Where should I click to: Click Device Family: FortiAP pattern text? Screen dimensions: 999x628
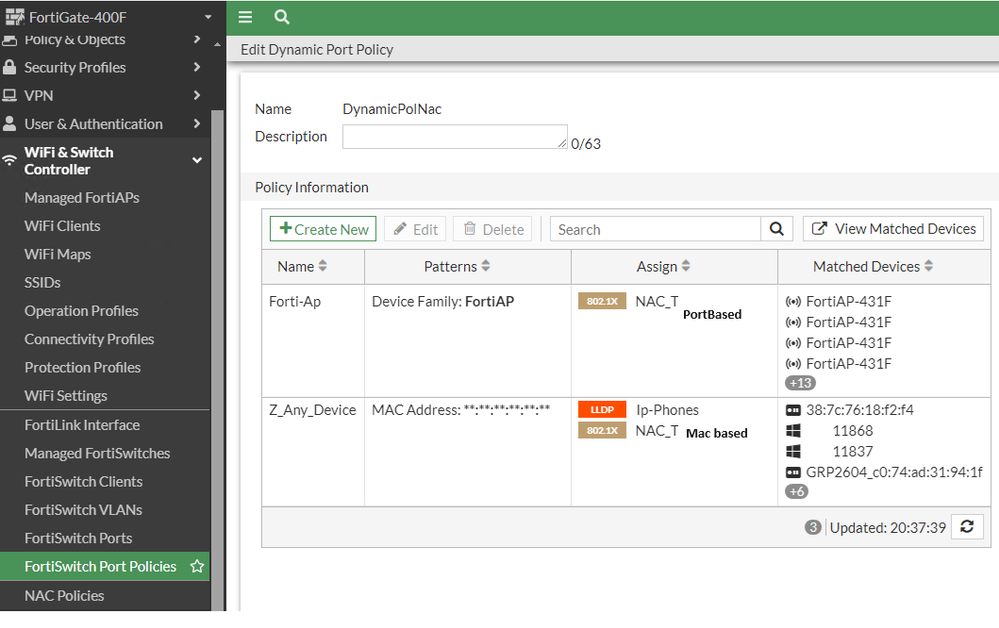[x=443, y=302]
